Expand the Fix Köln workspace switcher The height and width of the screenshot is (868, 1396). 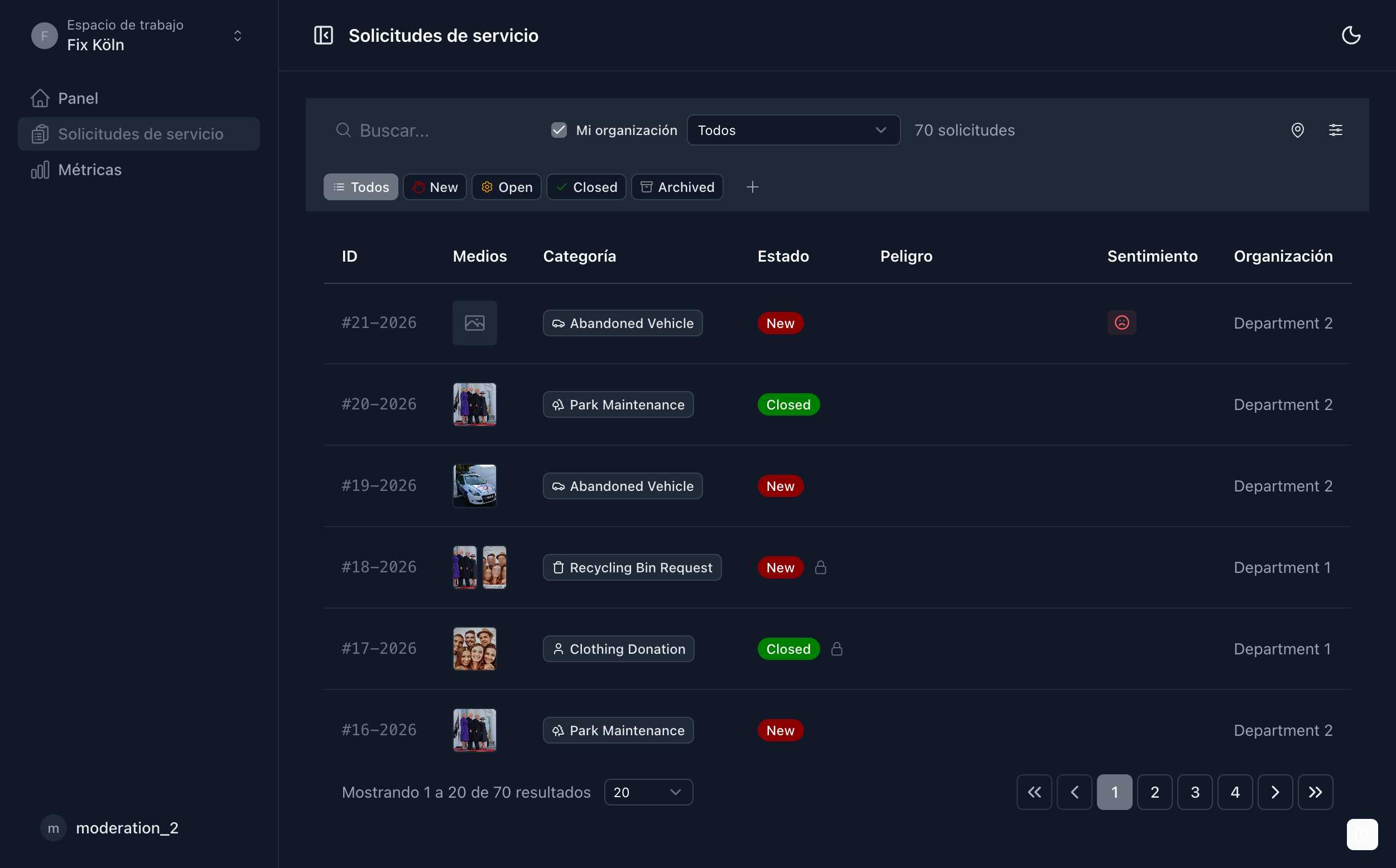coord(238,35)
